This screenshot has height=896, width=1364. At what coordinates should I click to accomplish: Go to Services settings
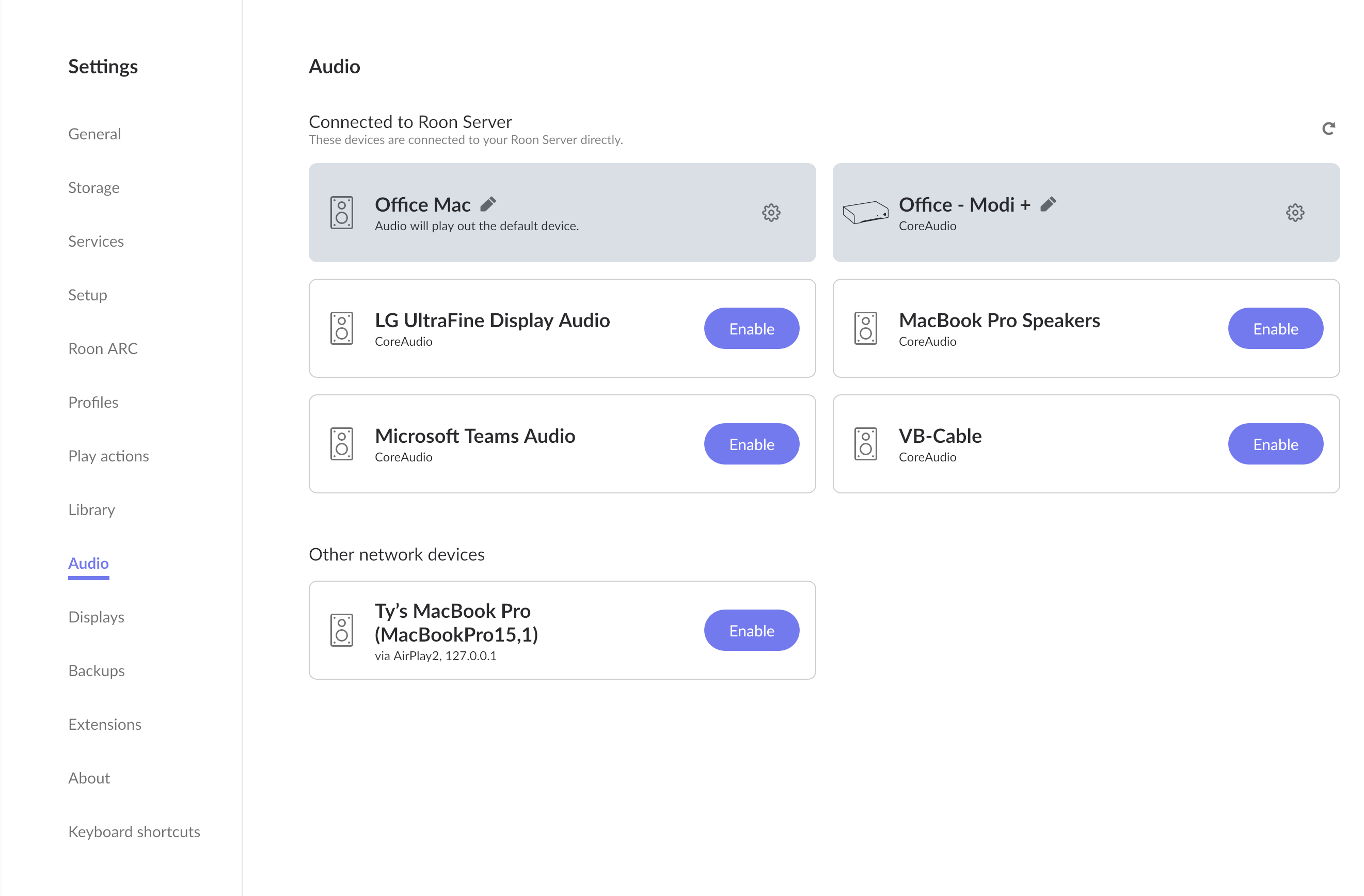tap(96, 241)
